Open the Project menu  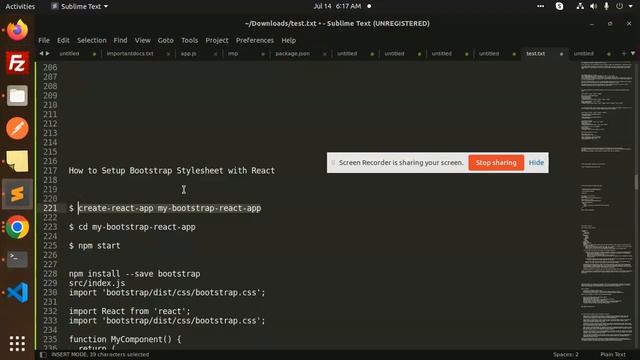[x=217, y=40]
